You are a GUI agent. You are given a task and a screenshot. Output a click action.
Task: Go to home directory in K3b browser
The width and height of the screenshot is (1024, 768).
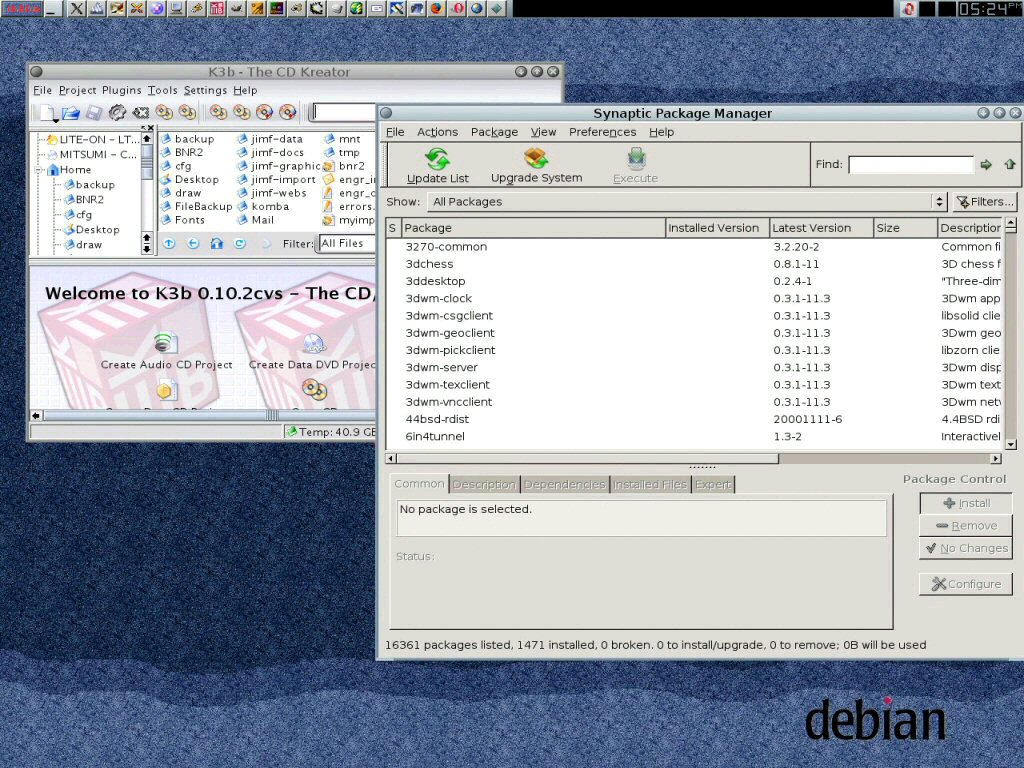click(x=216, y=243)
